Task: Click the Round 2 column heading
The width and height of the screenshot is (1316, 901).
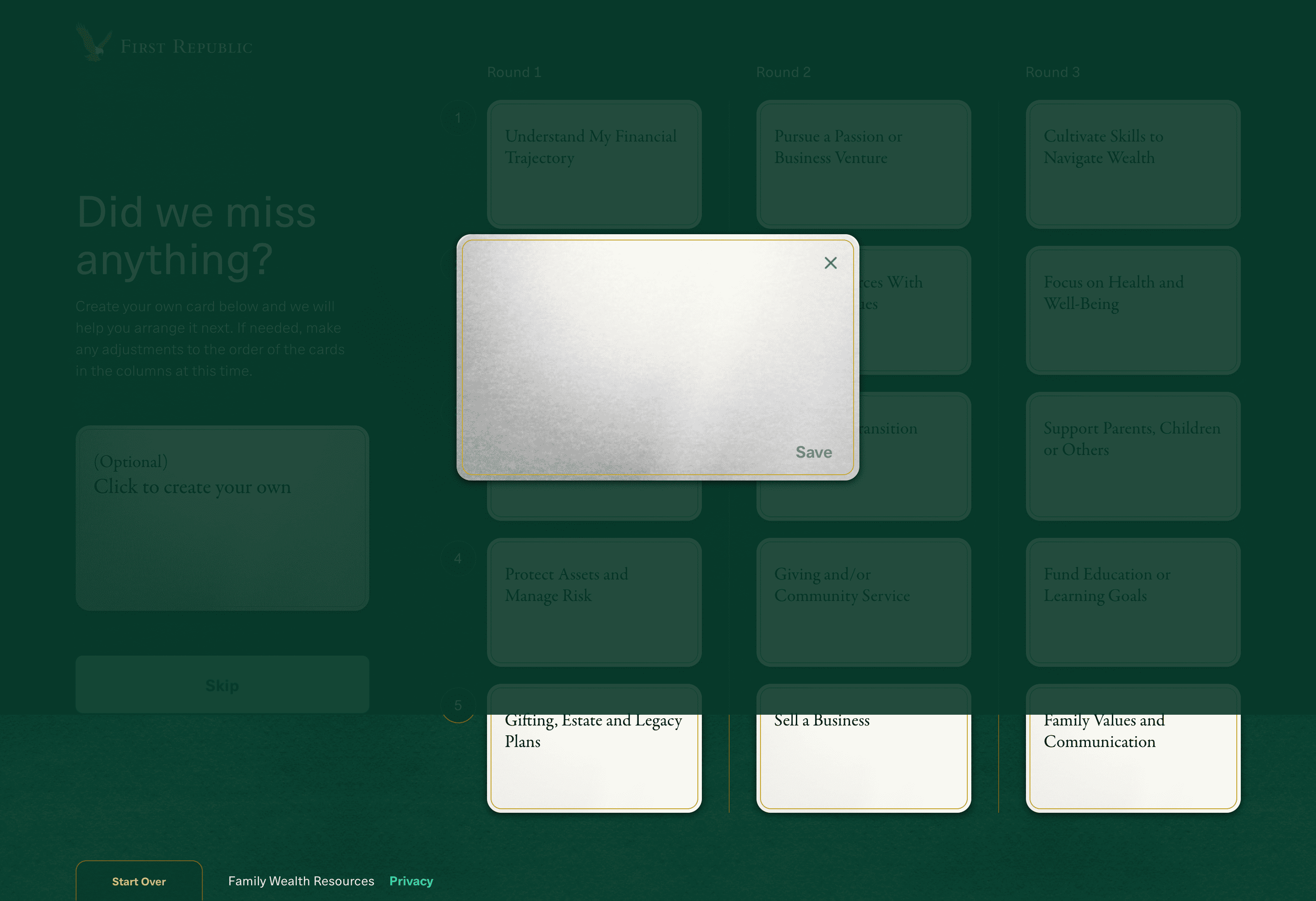Action: [783, 72]
